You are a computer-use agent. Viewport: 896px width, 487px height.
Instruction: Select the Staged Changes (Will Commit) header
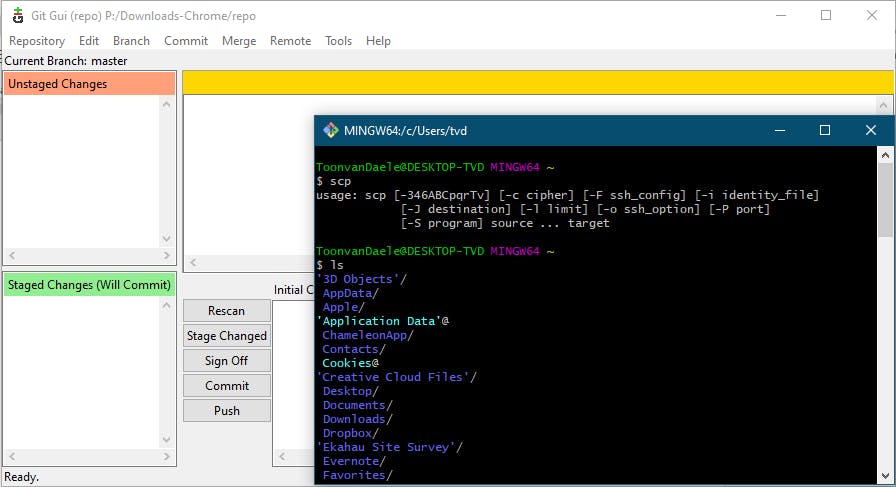pos(89,285)
